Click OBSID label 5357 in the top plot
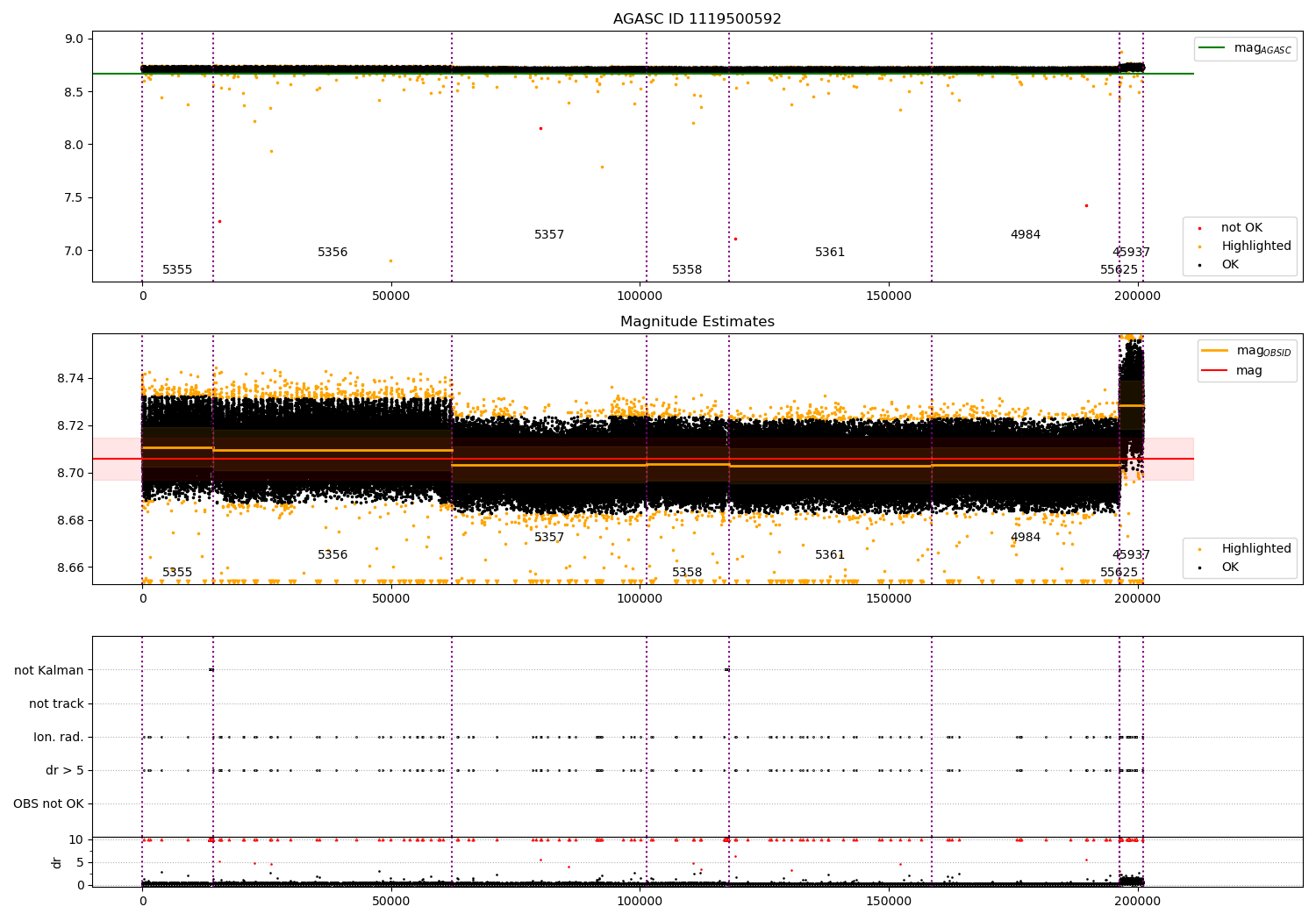The image size is (1316, 921). [x=549, y=235]
